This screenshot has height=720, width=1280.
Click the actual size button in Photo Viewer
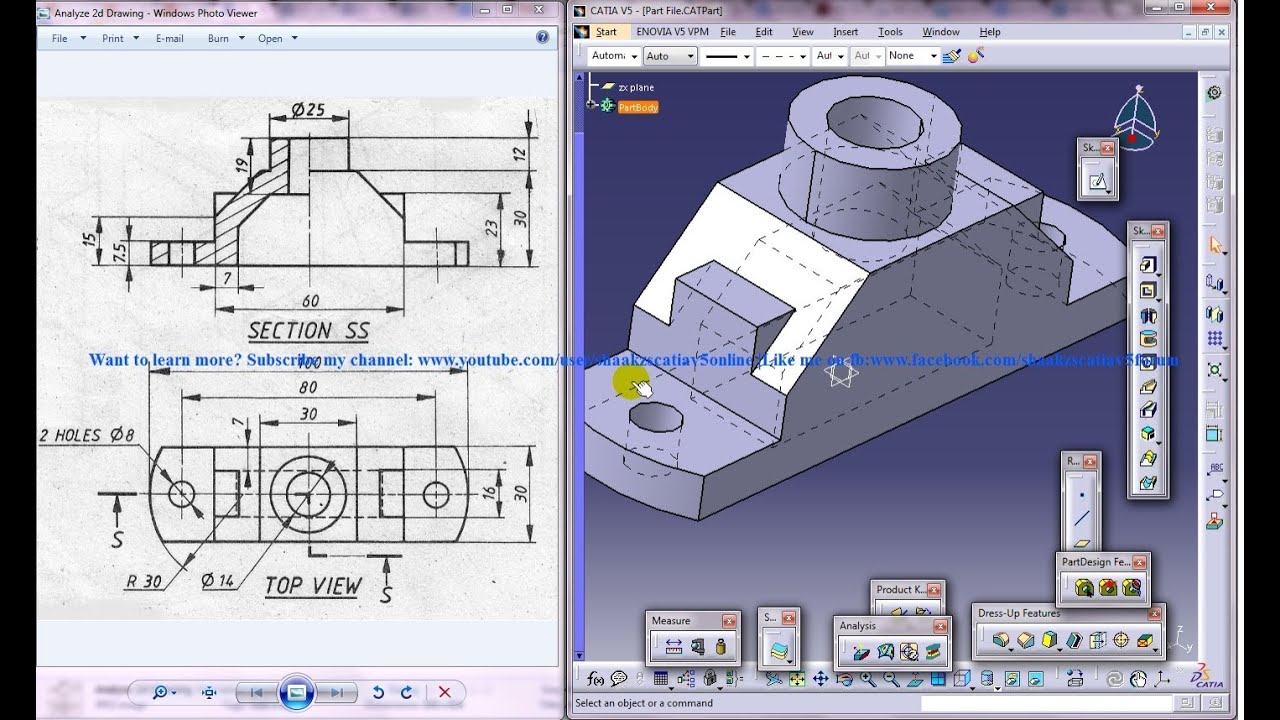point(209,692)
